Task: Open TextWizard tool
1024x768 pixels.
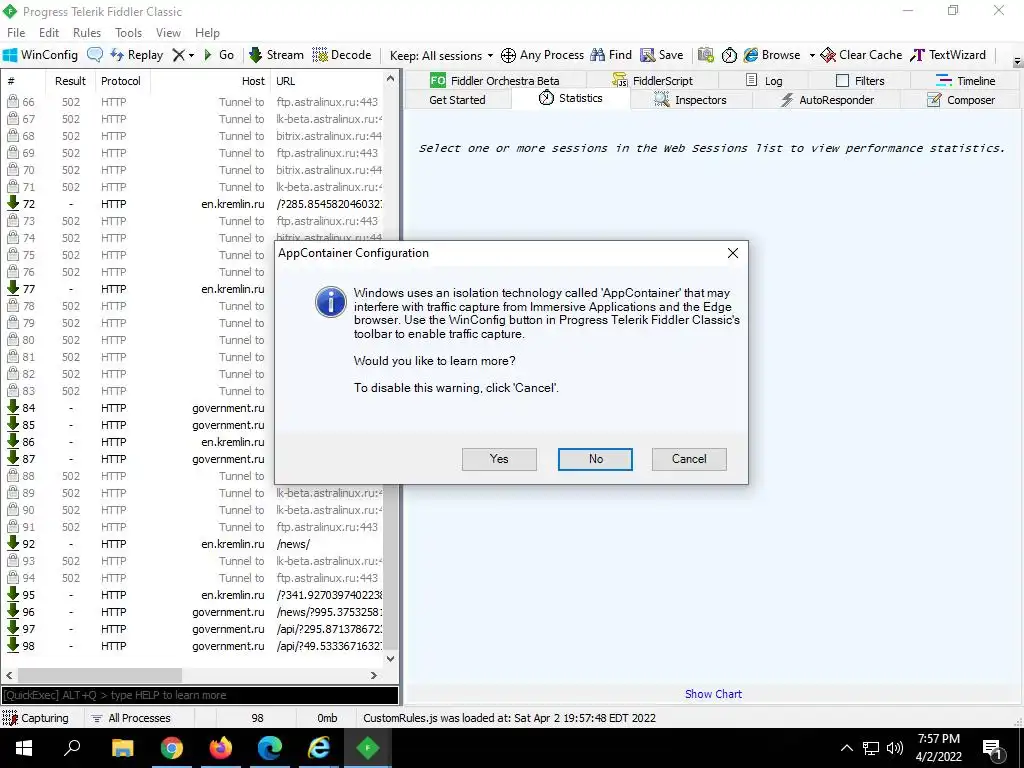Action: point(948,55)
